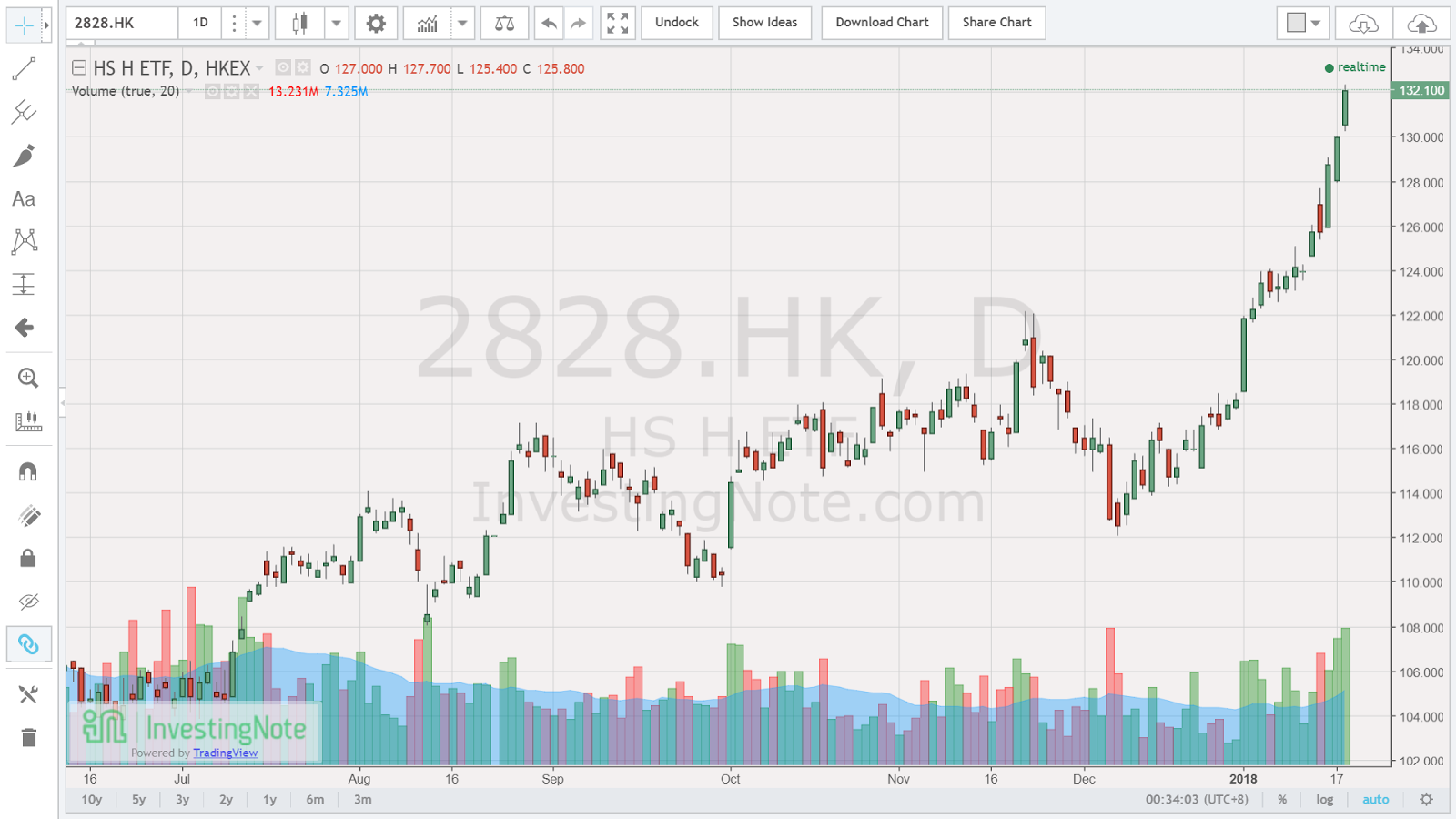
Task: Open the indicators dropdown arrow
Action: point(464,23)
